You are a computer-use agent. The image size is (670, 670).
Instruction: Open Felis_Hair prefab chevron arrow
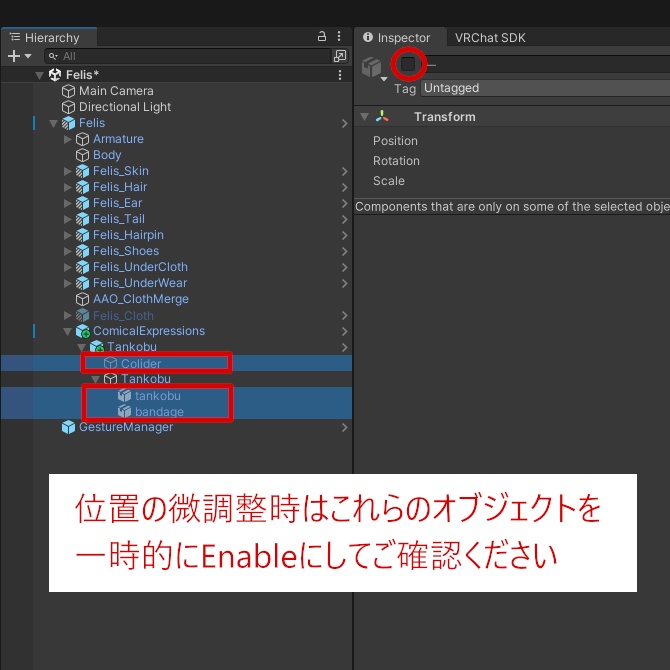tap(344, 187)
